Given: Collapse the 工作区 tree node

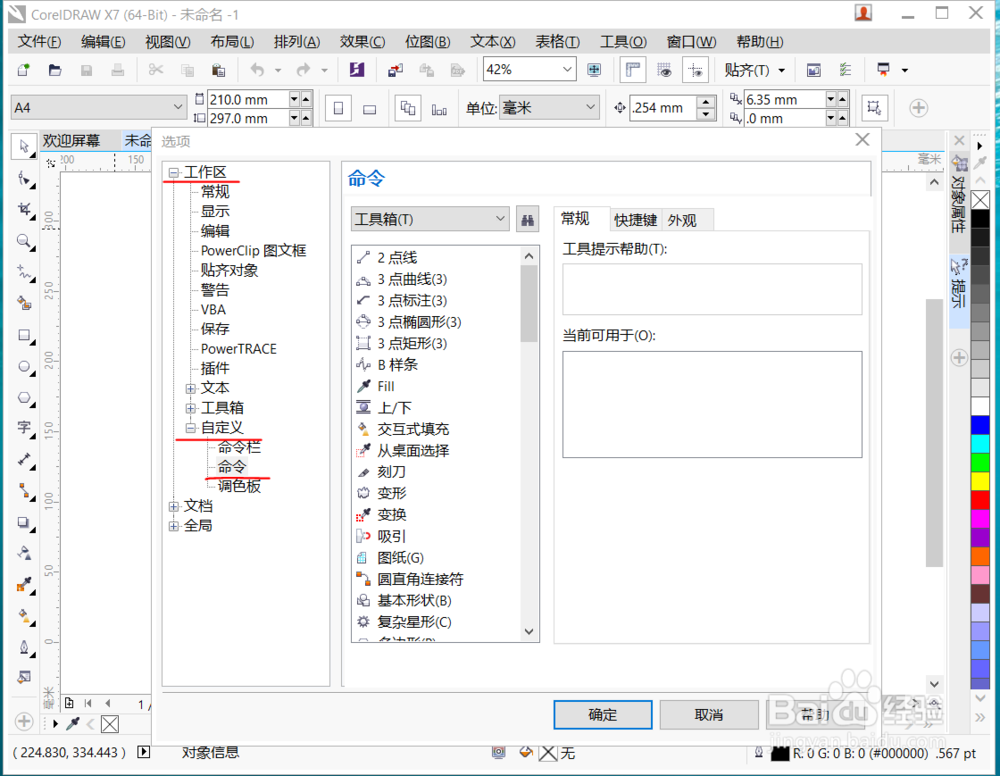Looking at the screenshot, I should click(173, 173).
